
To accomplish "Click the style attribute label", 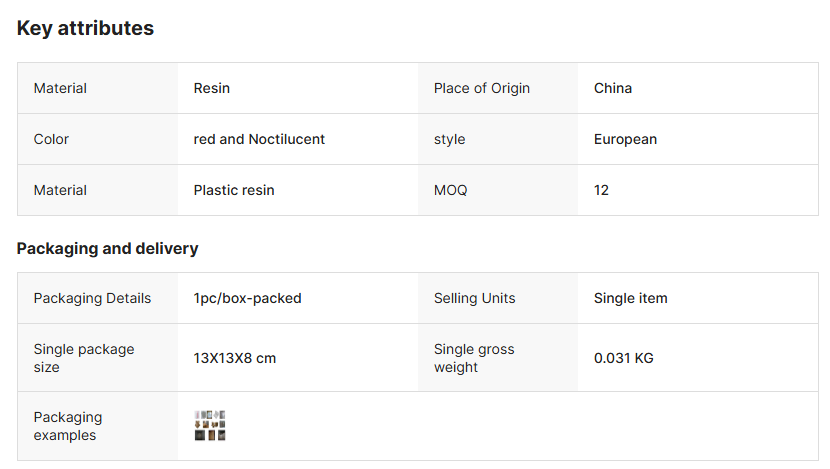I will 450,139.
